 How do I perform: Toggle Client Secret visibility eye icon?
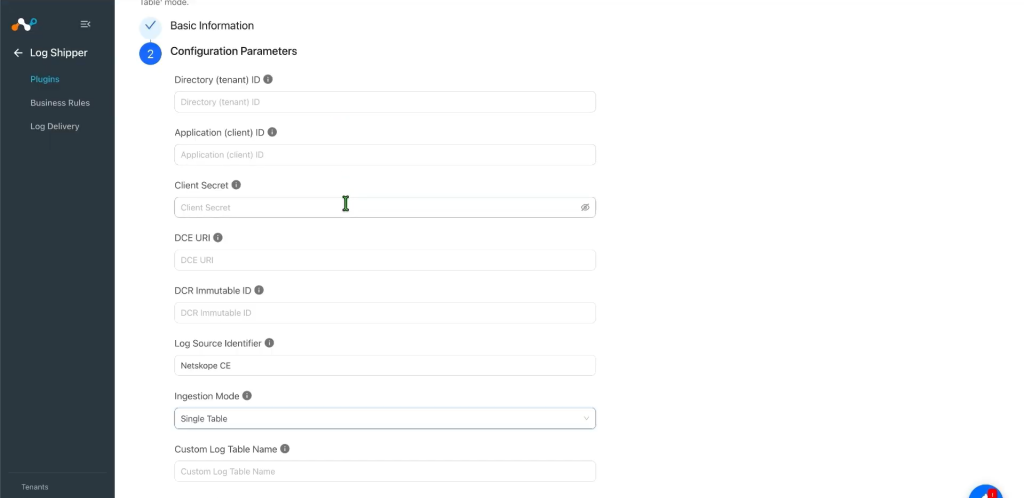[x=585, y=208]
